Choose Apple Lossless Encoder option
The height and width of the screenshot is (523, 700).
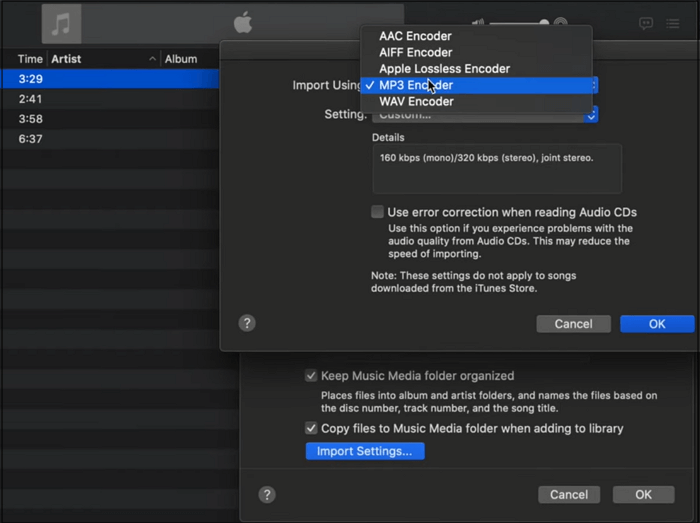[444, 69]
